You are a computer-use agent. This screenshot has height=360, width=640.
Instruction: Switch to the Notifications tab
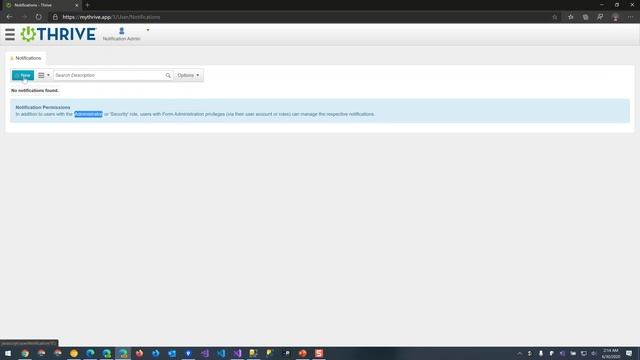26,58
